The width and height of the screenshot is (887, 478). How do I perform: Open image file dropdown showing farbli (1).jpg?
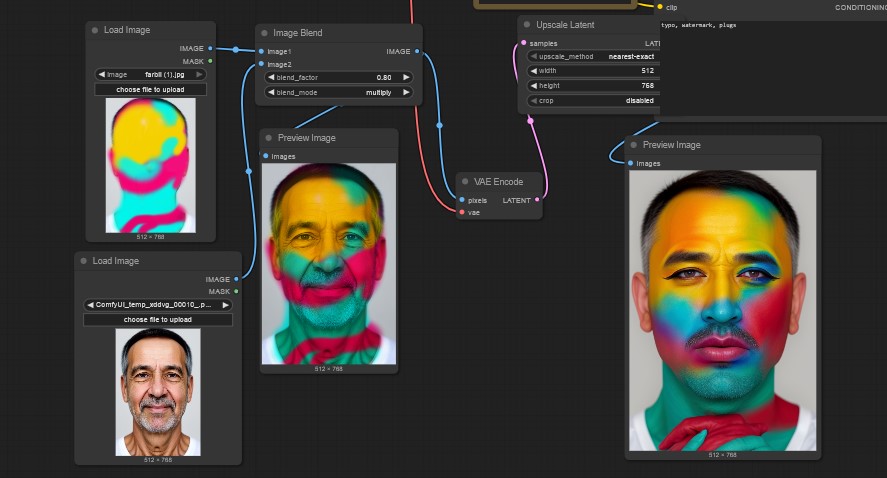coord(150,75)
